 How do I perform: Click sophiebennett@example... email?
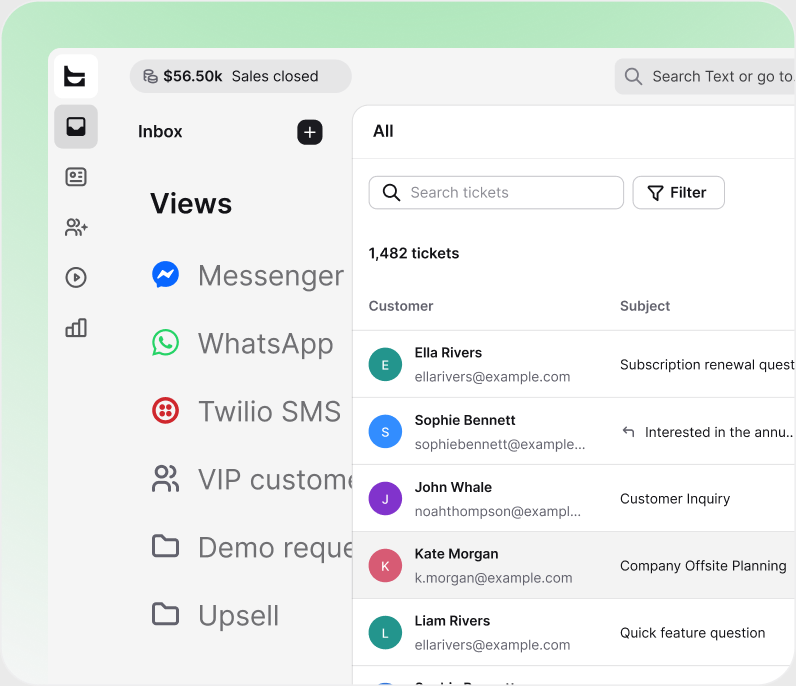point(500,444)
